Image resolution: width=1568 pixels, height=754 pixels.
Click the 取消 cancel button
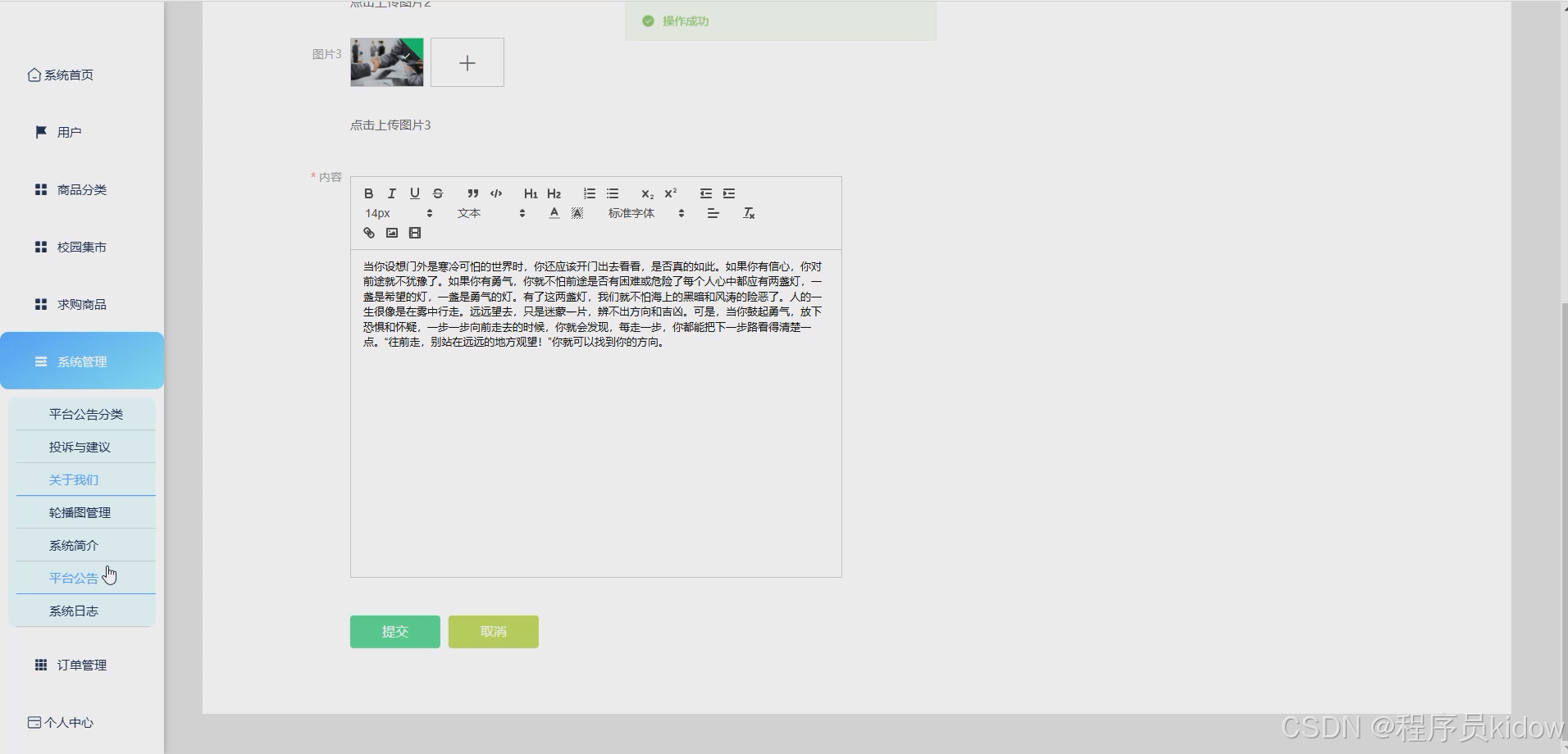(492, 631)
